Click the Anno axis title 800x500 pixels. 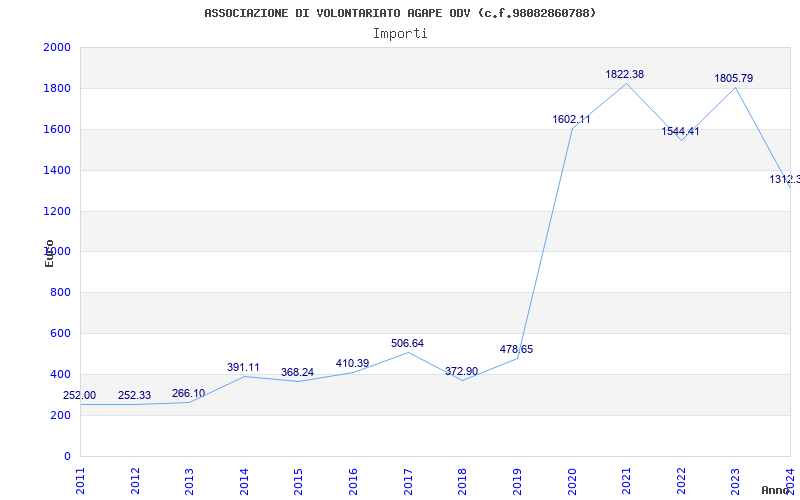pyautogui.click(x=775, y=490)
